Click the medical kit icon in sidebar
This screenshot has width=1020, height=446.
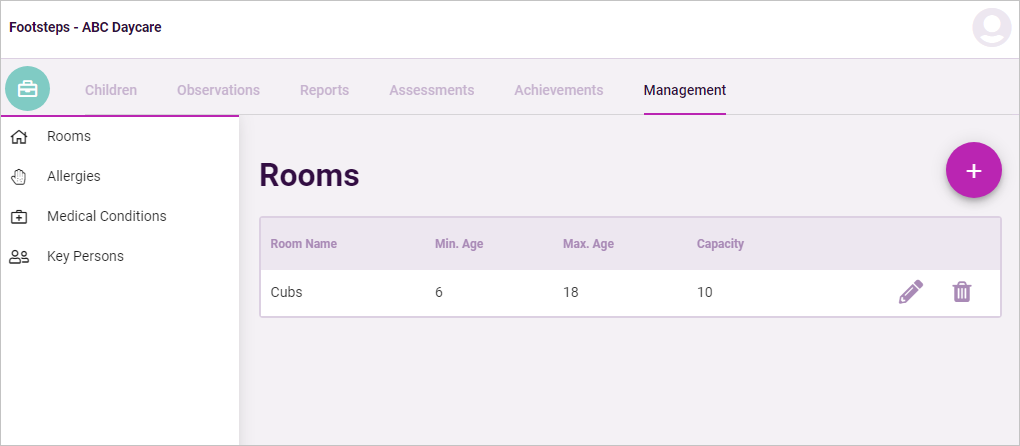pyautogui.click(x=20, y=216)
